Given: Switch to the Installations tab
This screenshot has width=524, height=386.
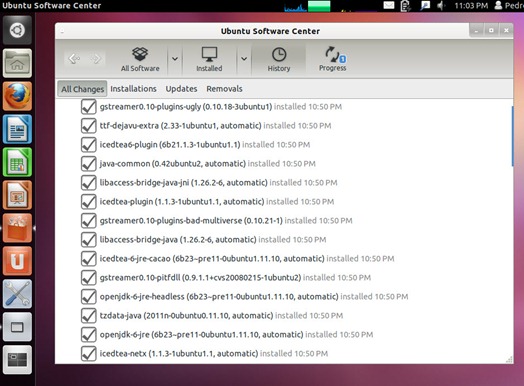Looking at the screenshot, I should [133, 89].
